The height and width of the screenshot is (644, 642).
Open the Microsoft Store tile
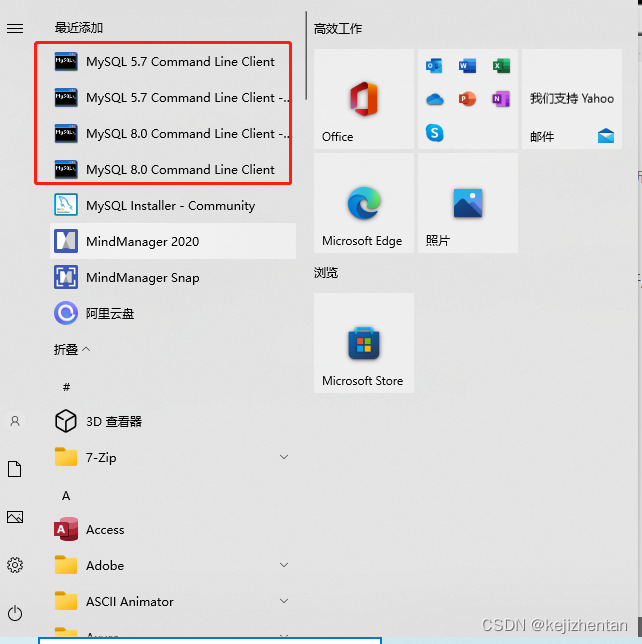point(364,343)
